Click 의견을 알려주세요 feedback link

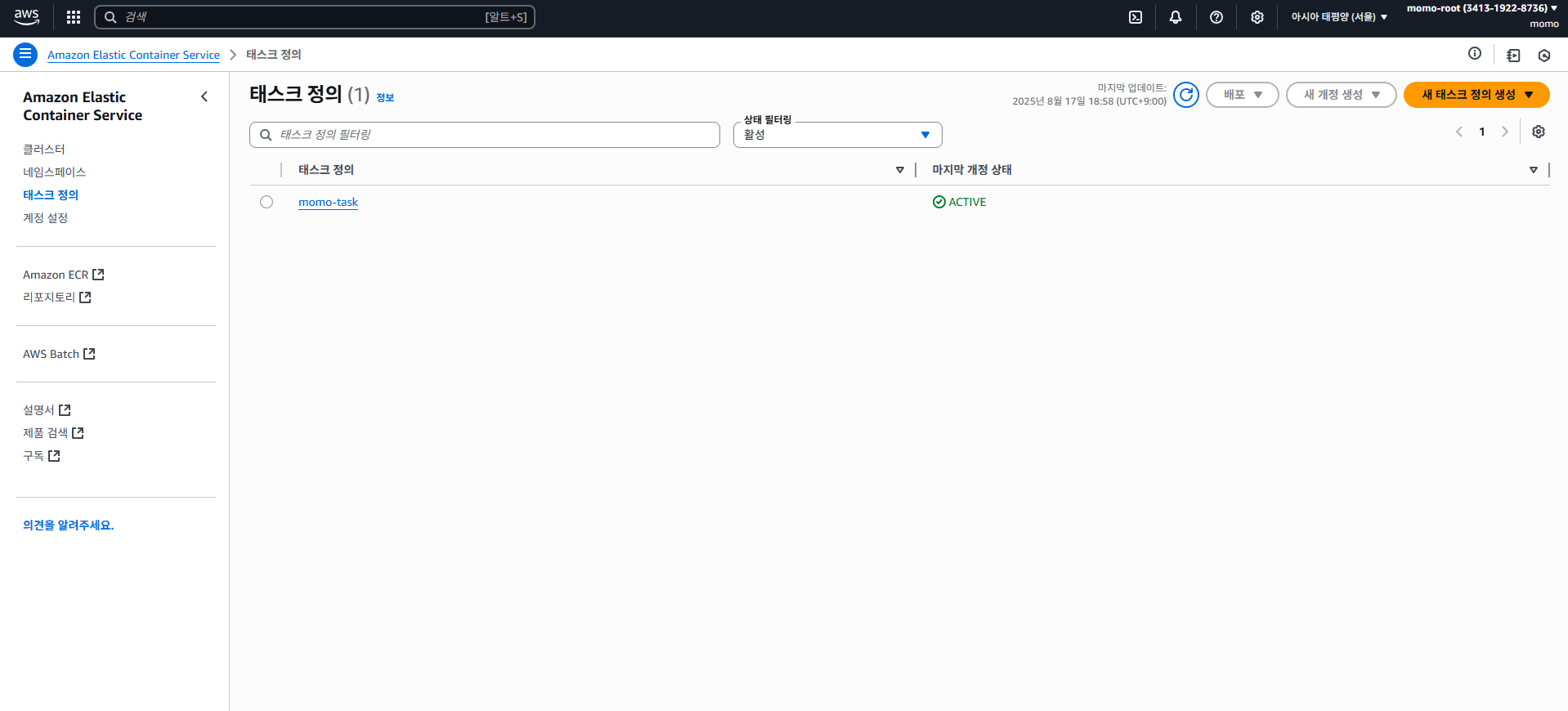(68, 525)
